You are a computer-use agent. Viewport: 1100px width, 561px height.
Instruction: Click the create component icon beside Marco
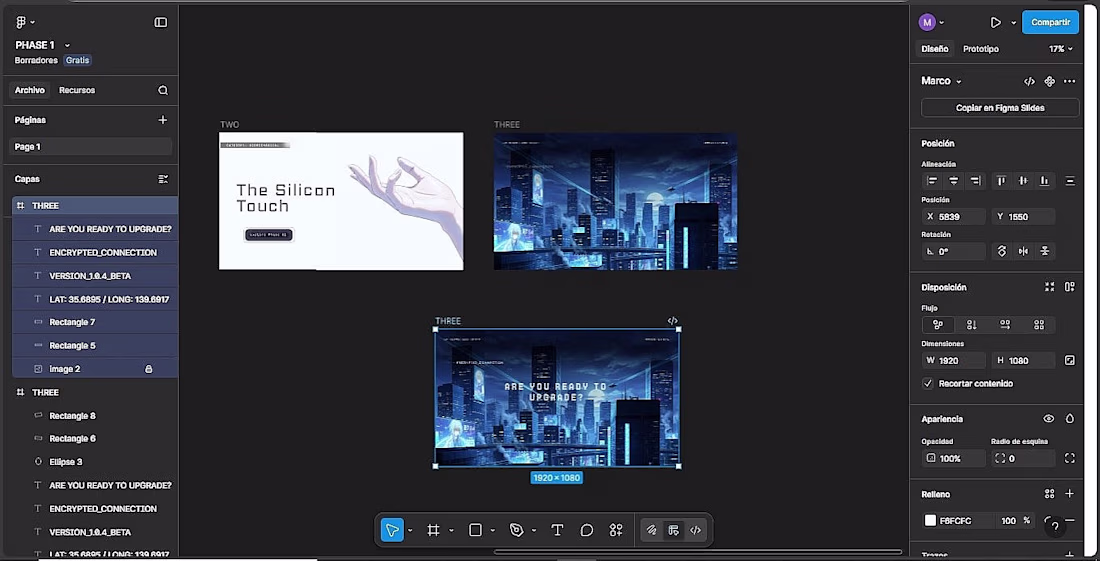[x=1049, y=81]
